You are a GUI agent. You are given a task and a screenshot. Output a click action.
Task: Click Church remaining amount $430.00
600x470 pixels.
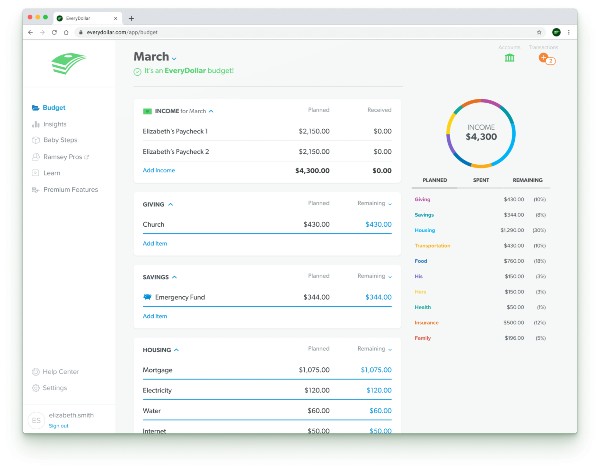378,225
